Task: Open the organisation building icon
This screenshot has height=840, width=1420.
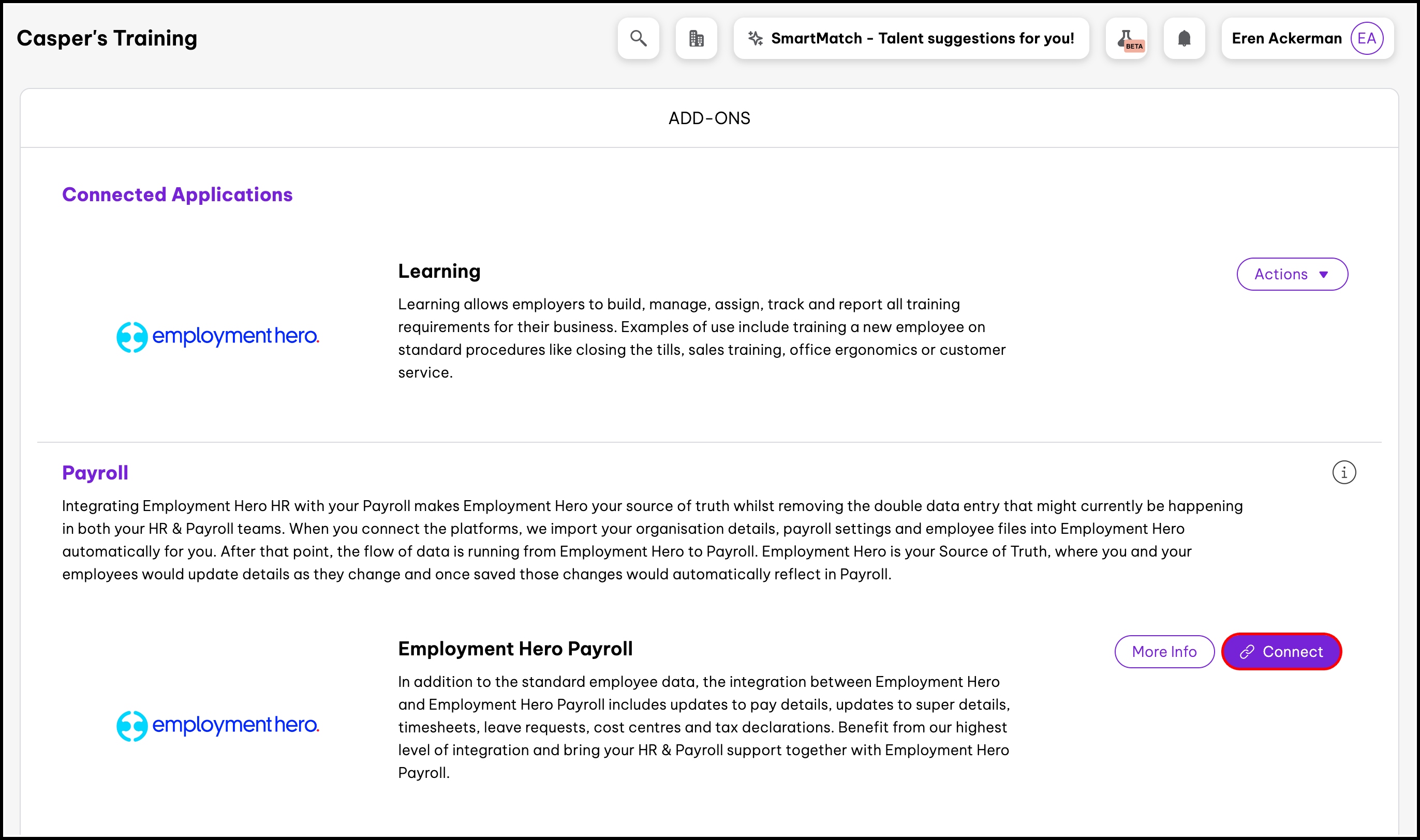Action: point(696,38)
